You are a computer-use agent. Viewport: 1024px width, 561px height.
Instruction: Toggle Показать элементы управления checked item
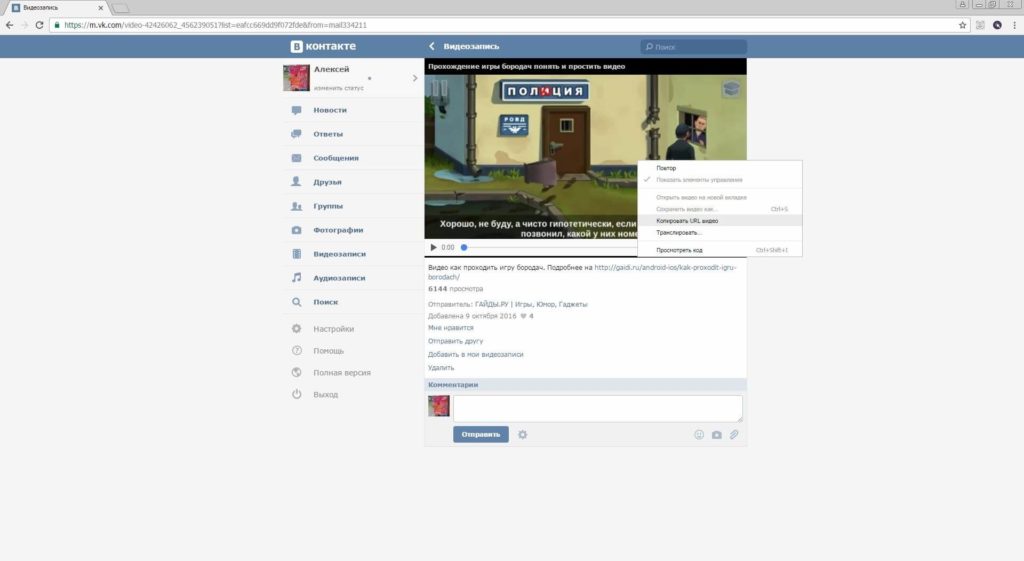point(720,180)
